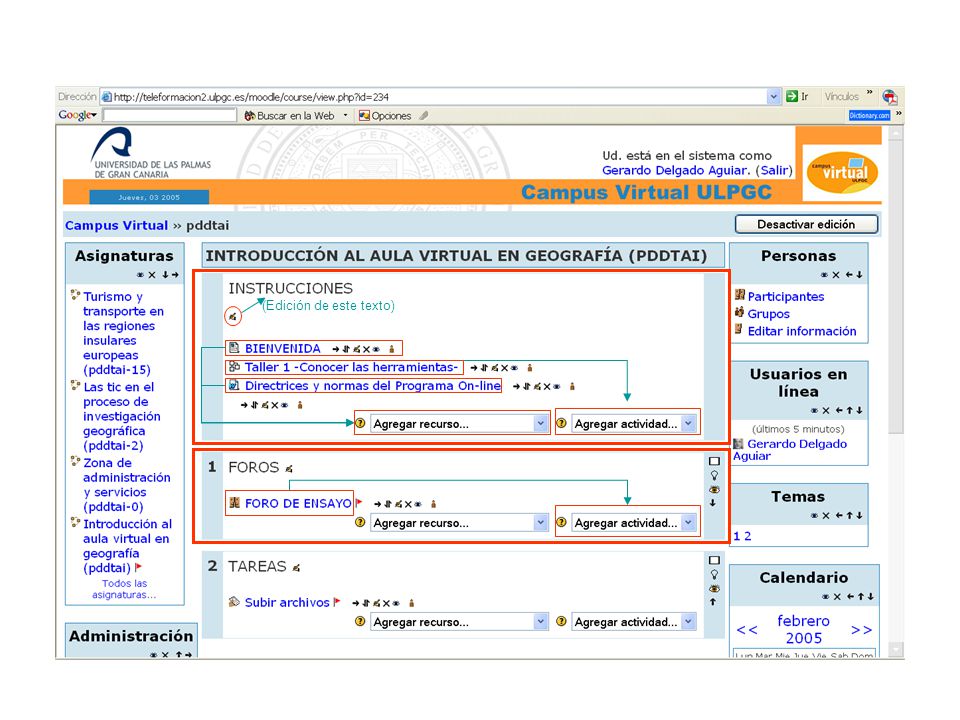Click help icon beside TAREAS Agregar recurso
The image size is (960, 720).
[360, 621]
